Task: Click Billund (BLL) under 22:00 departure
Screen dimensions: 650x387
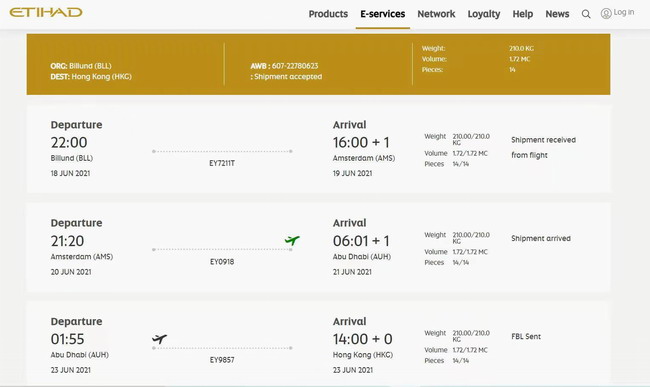Action: pyautogui.click(x=72, y=158)
